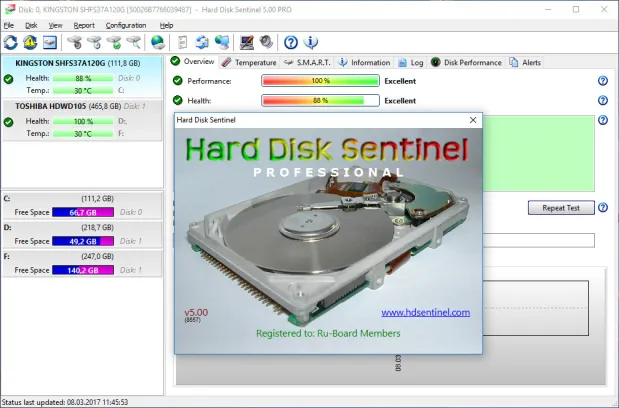Open the Configuration menu
619x408 pixels.
[126, 25]
